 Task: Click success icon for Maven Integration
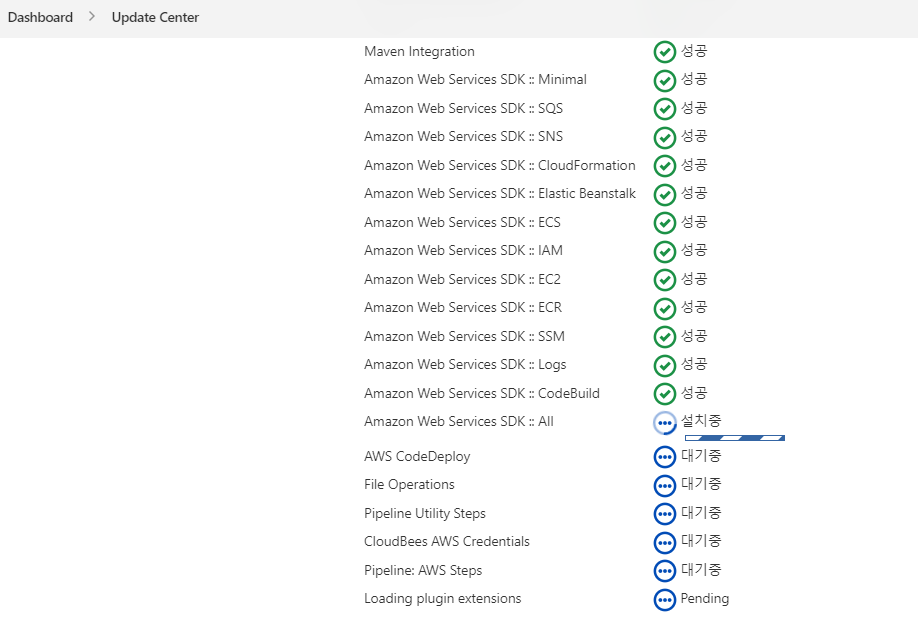[x=664, y=52]
